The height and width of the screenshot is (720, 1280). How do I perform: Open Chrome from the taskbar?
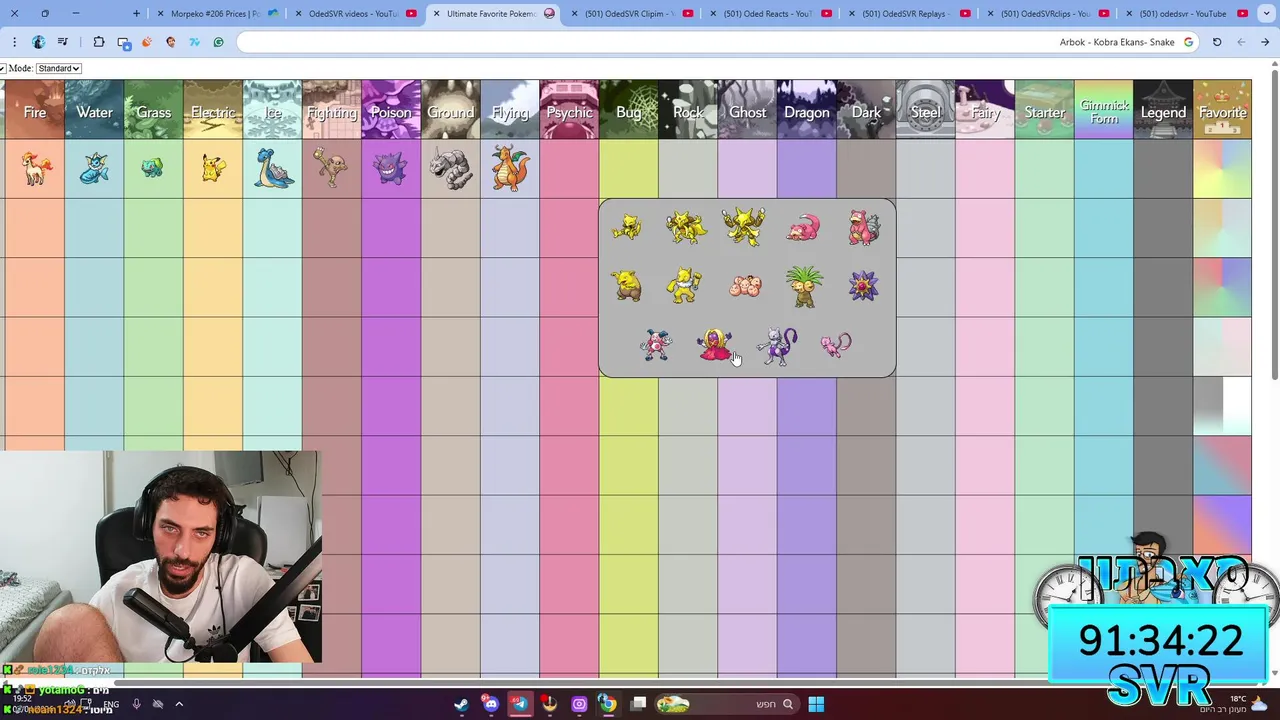coord(608,704)
